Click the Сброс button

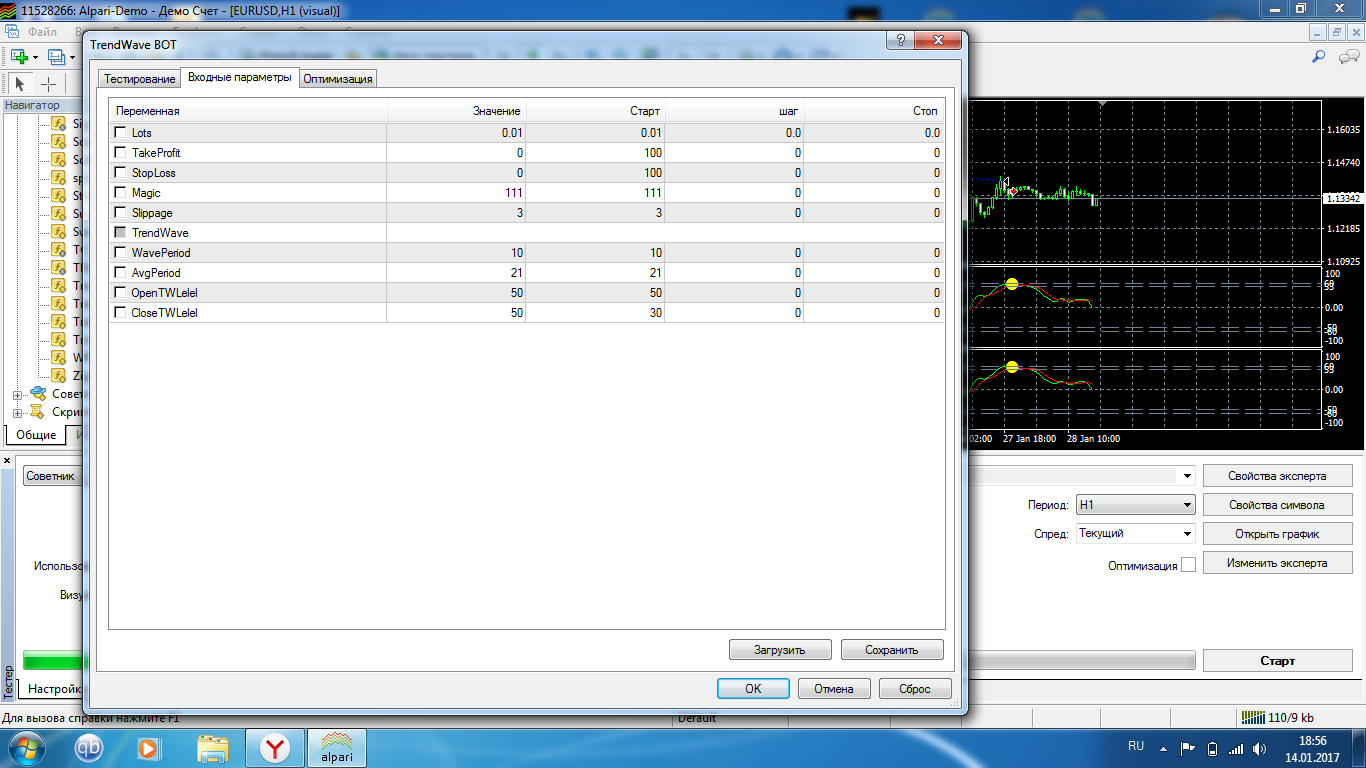tap(915, 689)
